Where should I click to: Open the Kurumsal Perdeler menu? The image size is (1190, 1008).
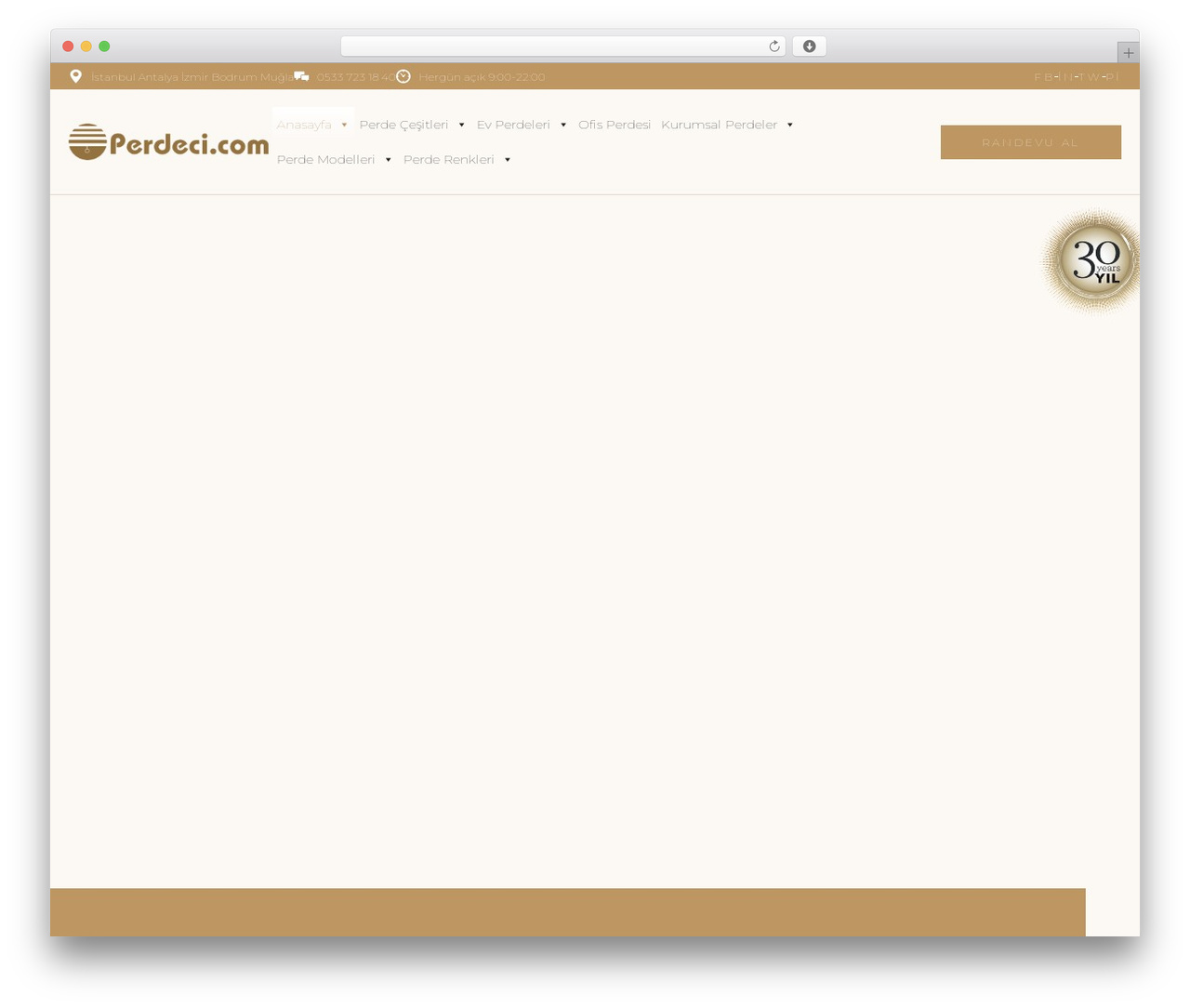click(719, 125)
